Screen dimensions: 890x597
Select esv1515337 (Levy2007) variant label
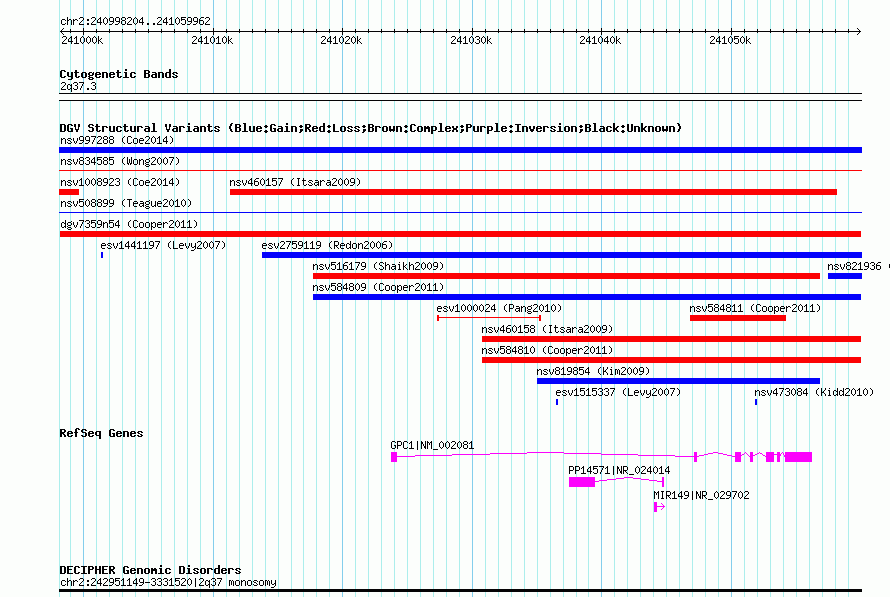point(618,392)
